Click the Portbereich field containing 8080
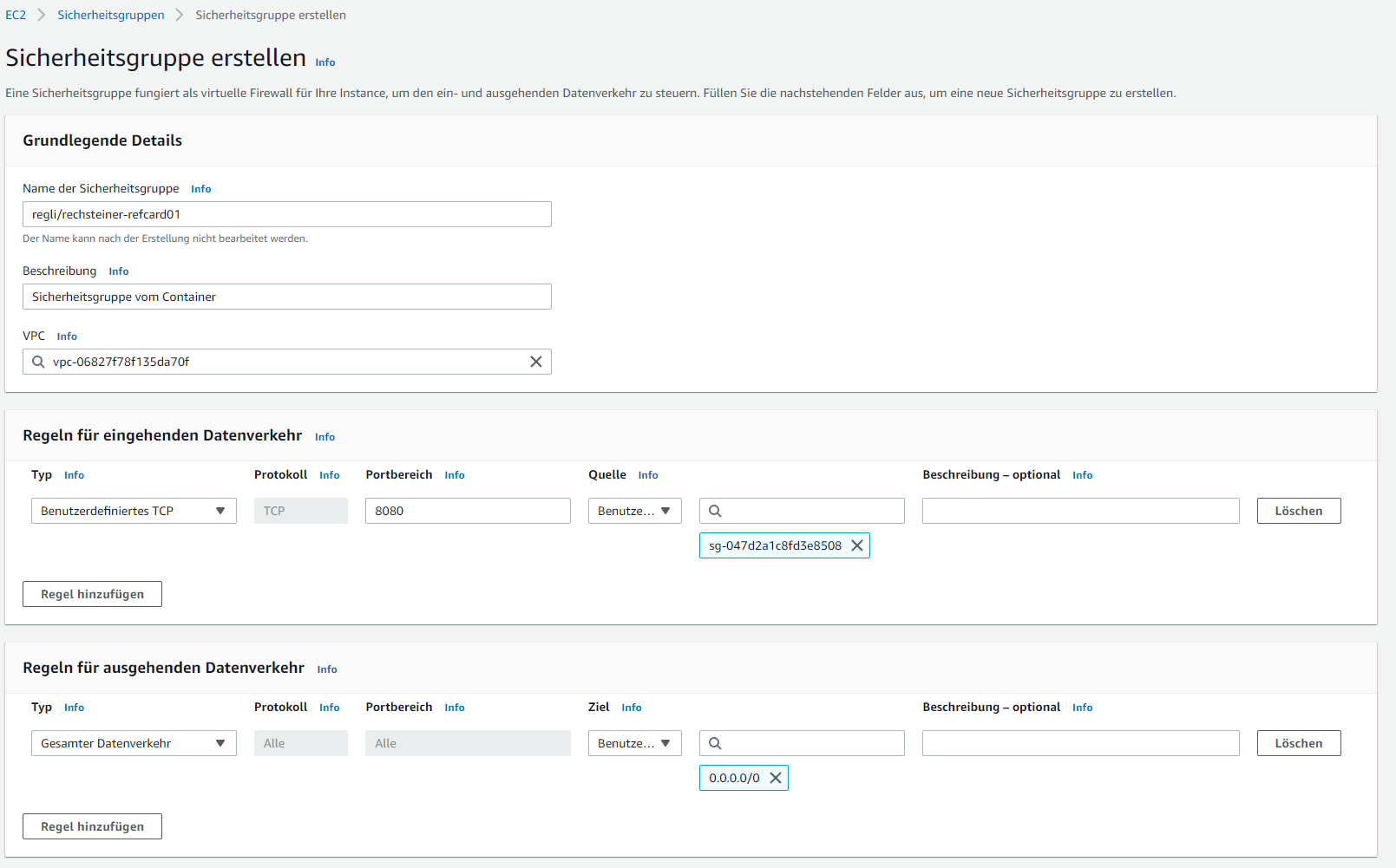 (468, 511)
